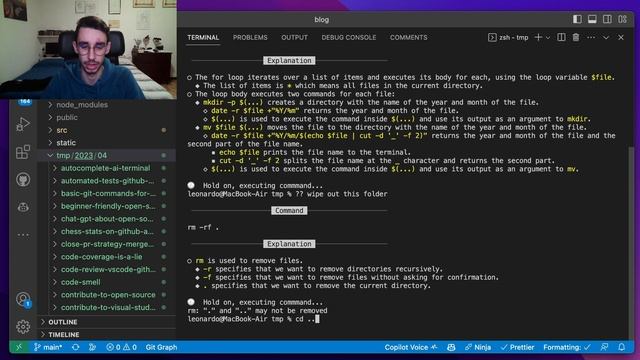The height and width of the screenshot is (360, 640).
Task: Select the zsh - tmp terminal
Action: (508, 38)
